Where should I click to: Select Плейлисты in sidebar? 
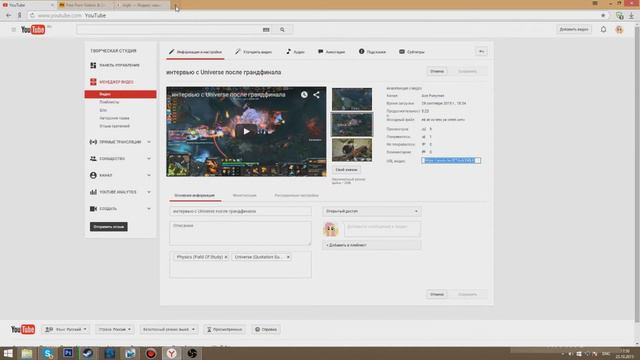click(109, 102)
